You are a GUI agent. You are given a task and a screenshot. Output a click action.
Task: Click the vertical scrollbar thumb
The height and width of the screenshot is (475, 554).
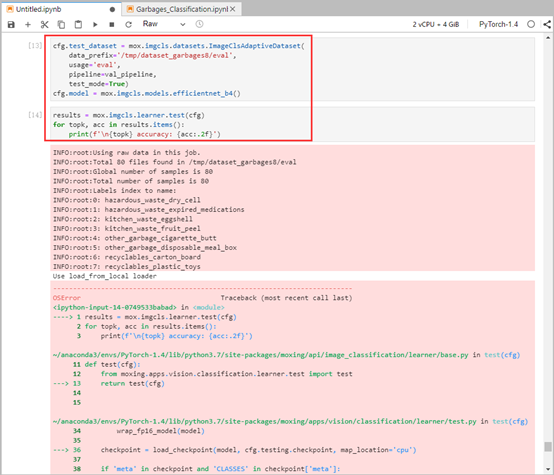point(548,447)
